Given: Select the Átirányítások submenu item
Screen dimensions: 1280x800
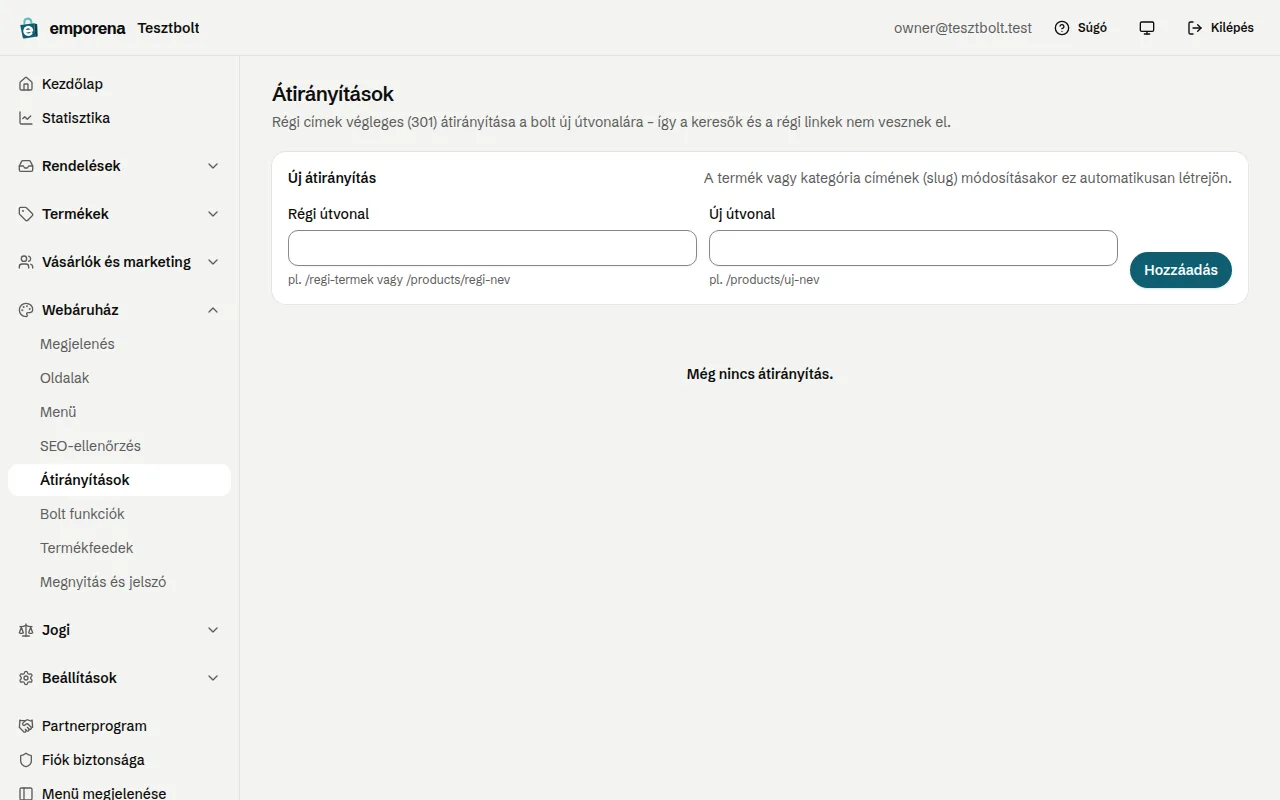Looking at the screenshot, I should pyautogui.click(x=119, y=480).
